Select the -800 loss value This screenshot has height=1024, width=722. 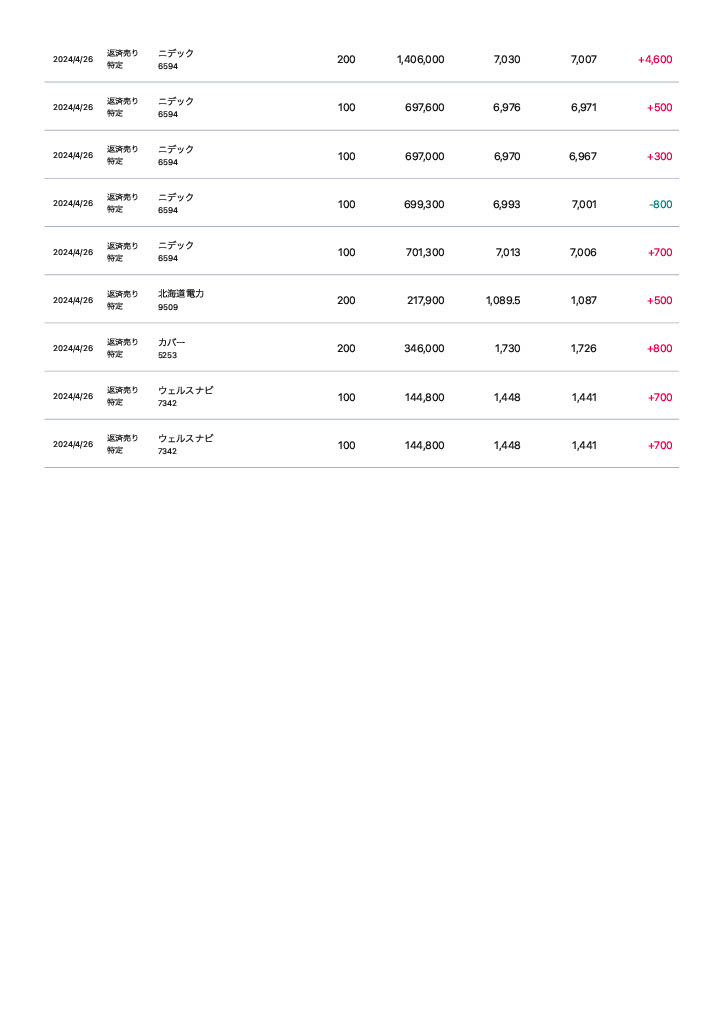coord(661,204)
